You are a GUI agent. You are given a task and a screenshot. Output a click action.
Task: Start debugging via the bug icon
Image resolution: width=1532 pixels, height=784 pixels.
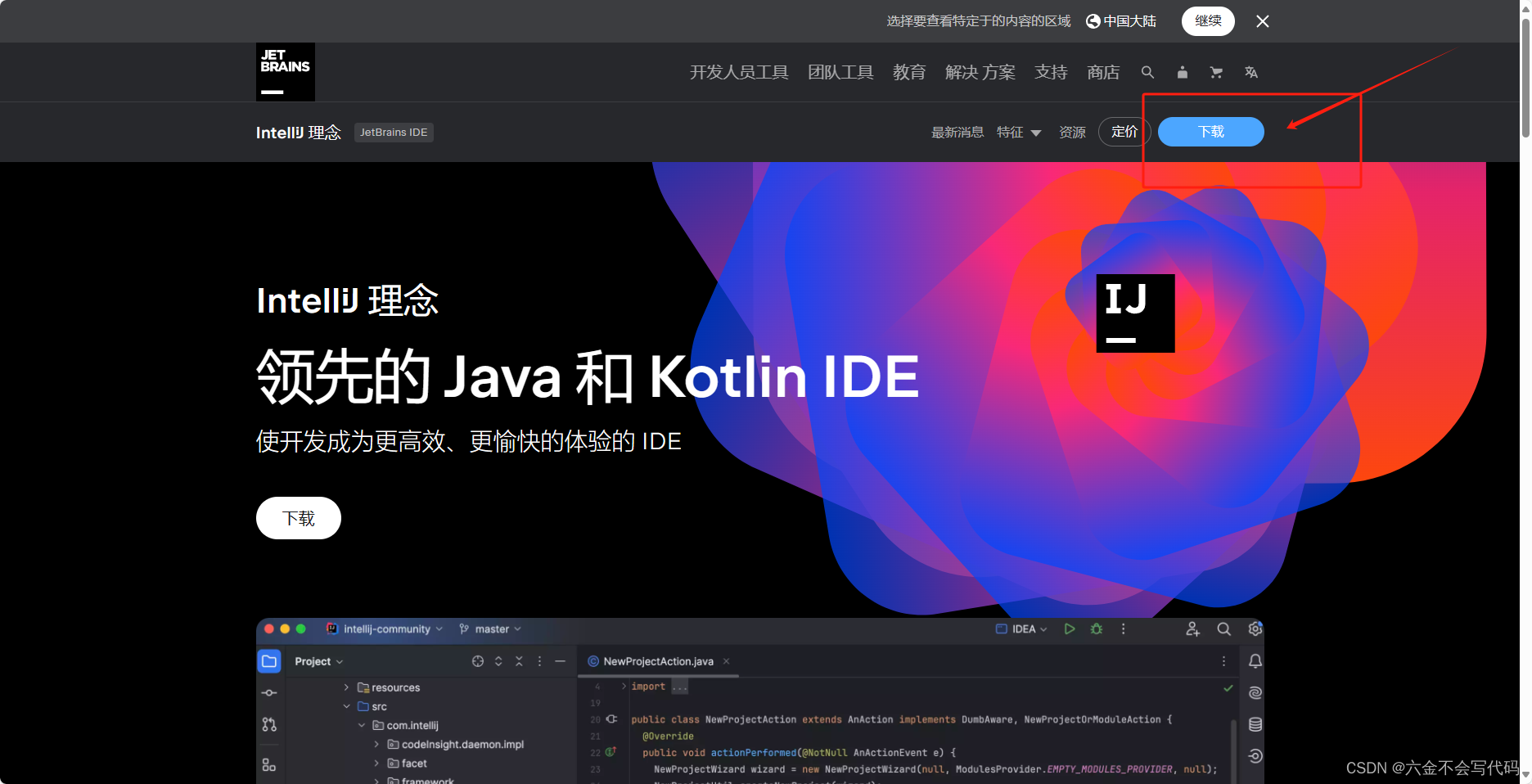pyautogui.click(x=1096, y=629)
